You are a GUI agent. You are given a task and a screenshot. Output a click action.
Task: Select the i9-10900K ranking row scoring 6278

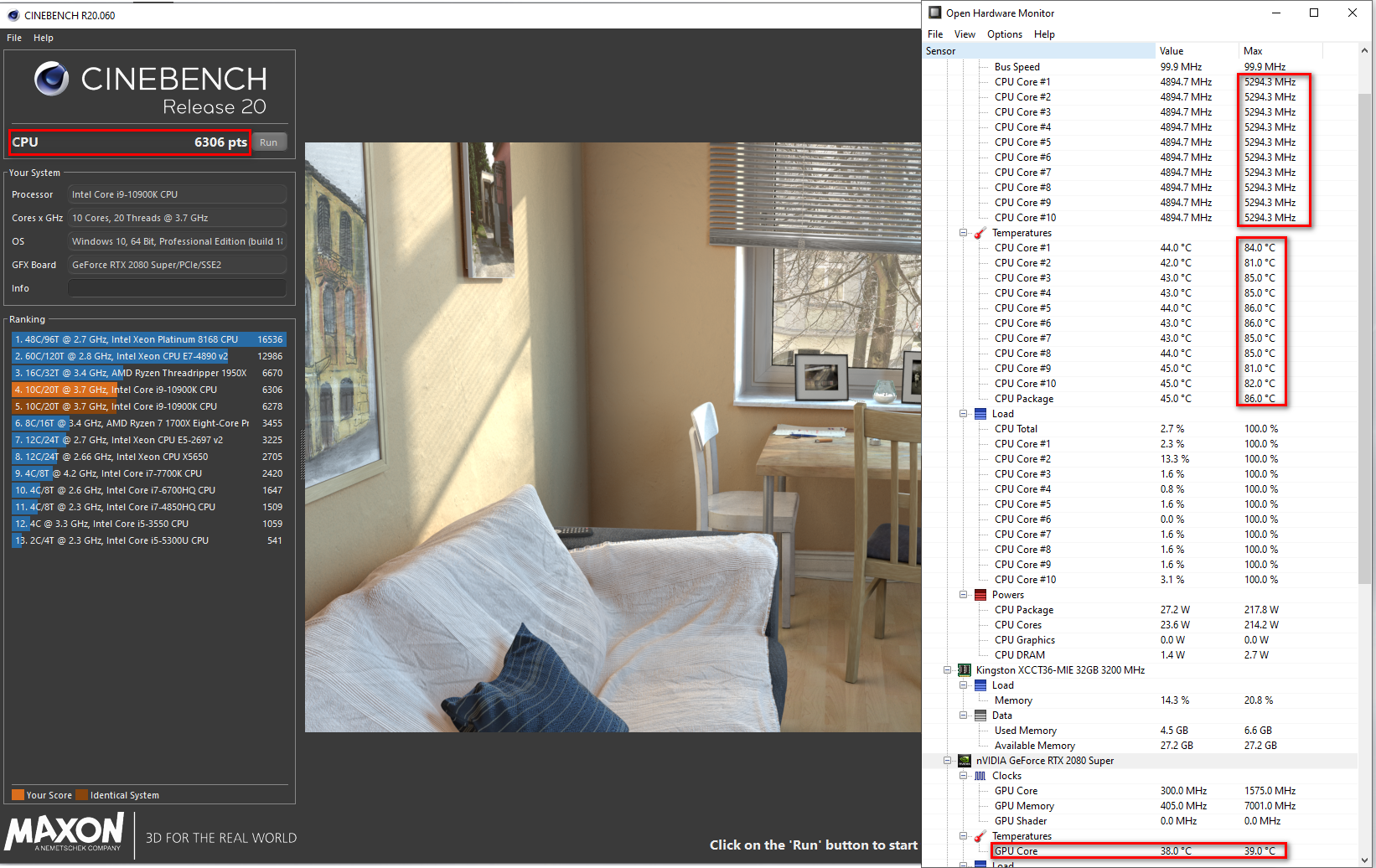coord(149,406)
